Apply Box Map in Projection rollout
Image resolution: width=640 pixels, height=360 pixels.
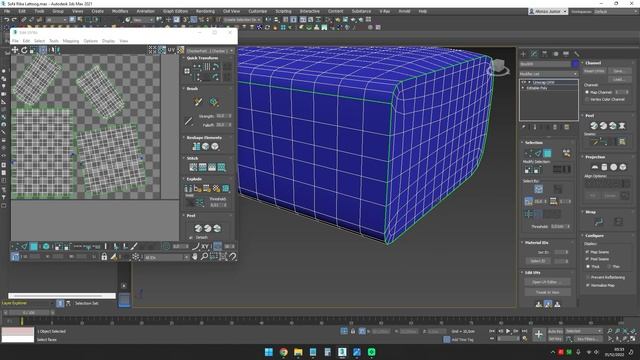(x=623, y=167)
